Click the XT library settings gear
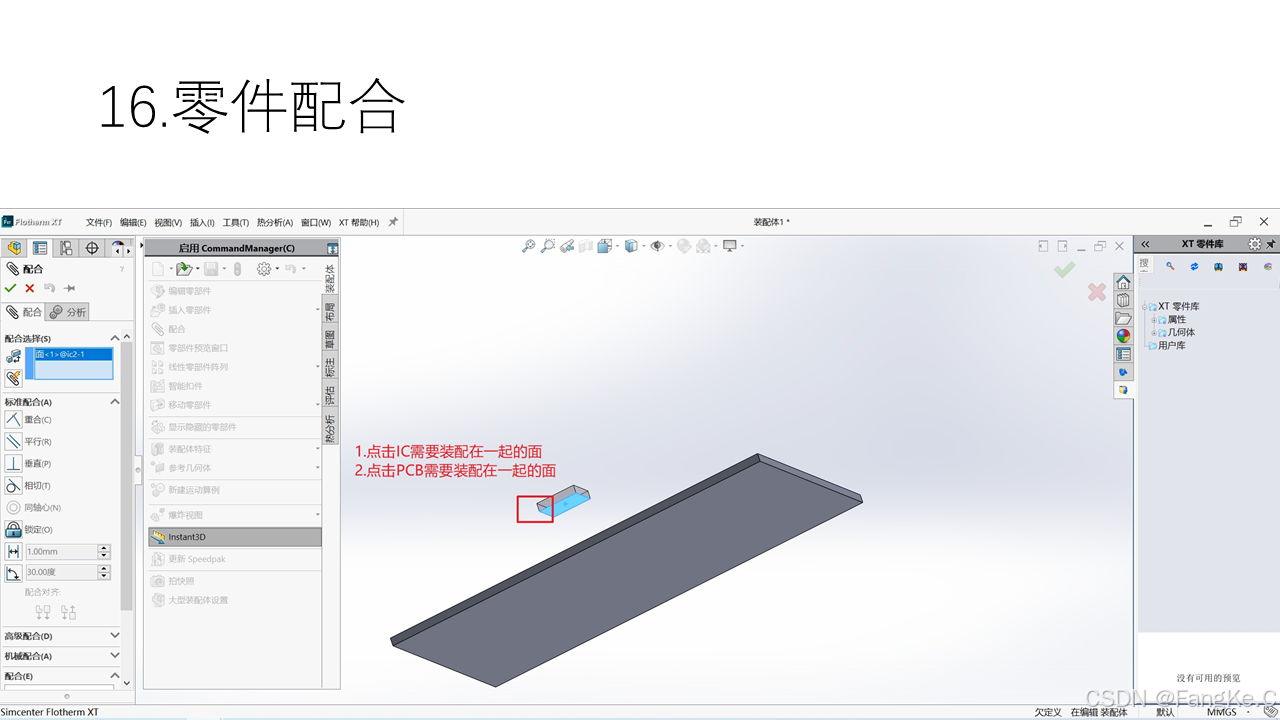1280x720 pixels. pyautogui.click(x=1255, y=244)
